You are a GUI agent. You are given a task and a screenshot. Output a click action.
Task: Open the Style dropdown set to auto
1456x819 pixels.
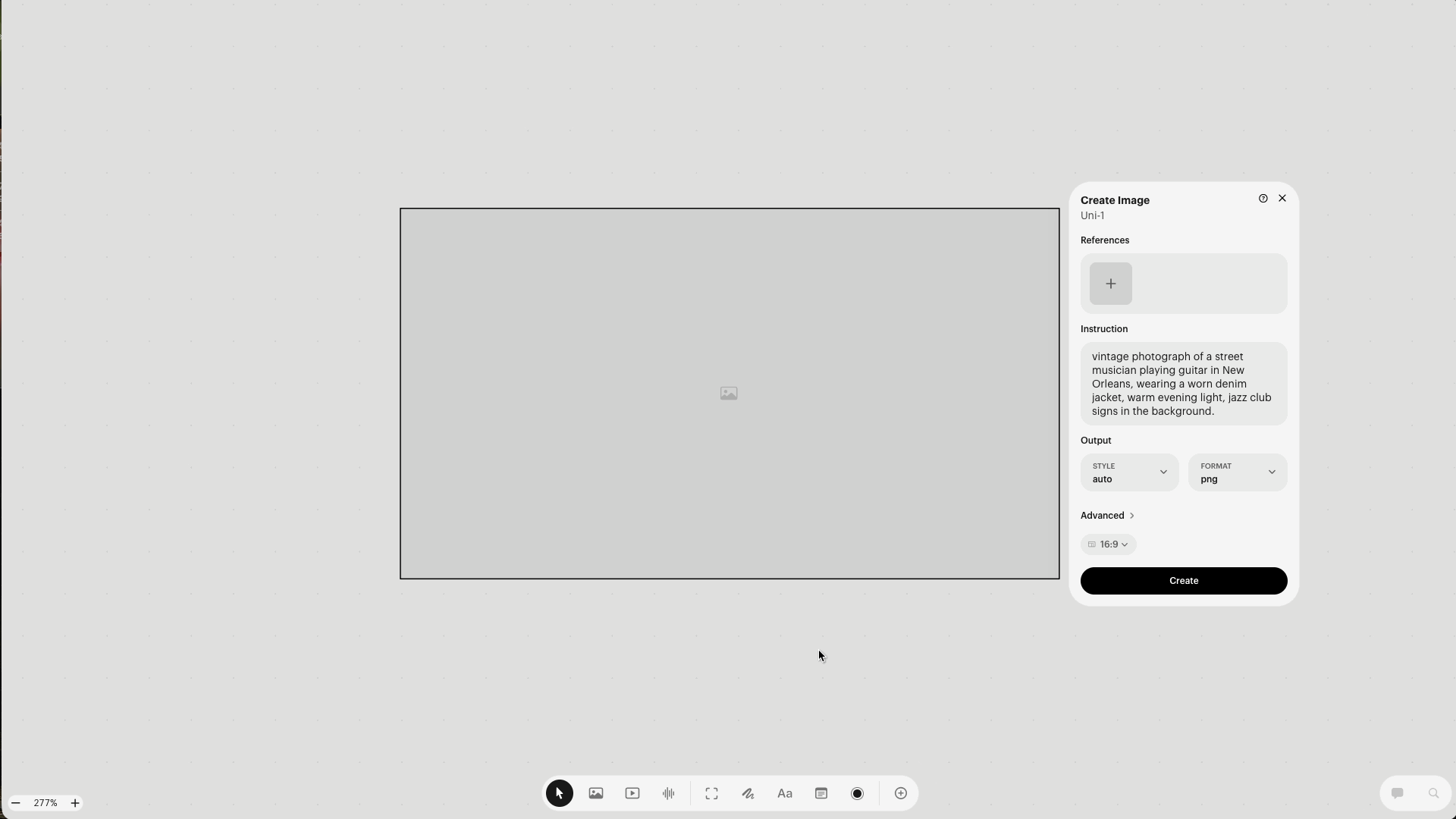click(x=1128, y=472)
